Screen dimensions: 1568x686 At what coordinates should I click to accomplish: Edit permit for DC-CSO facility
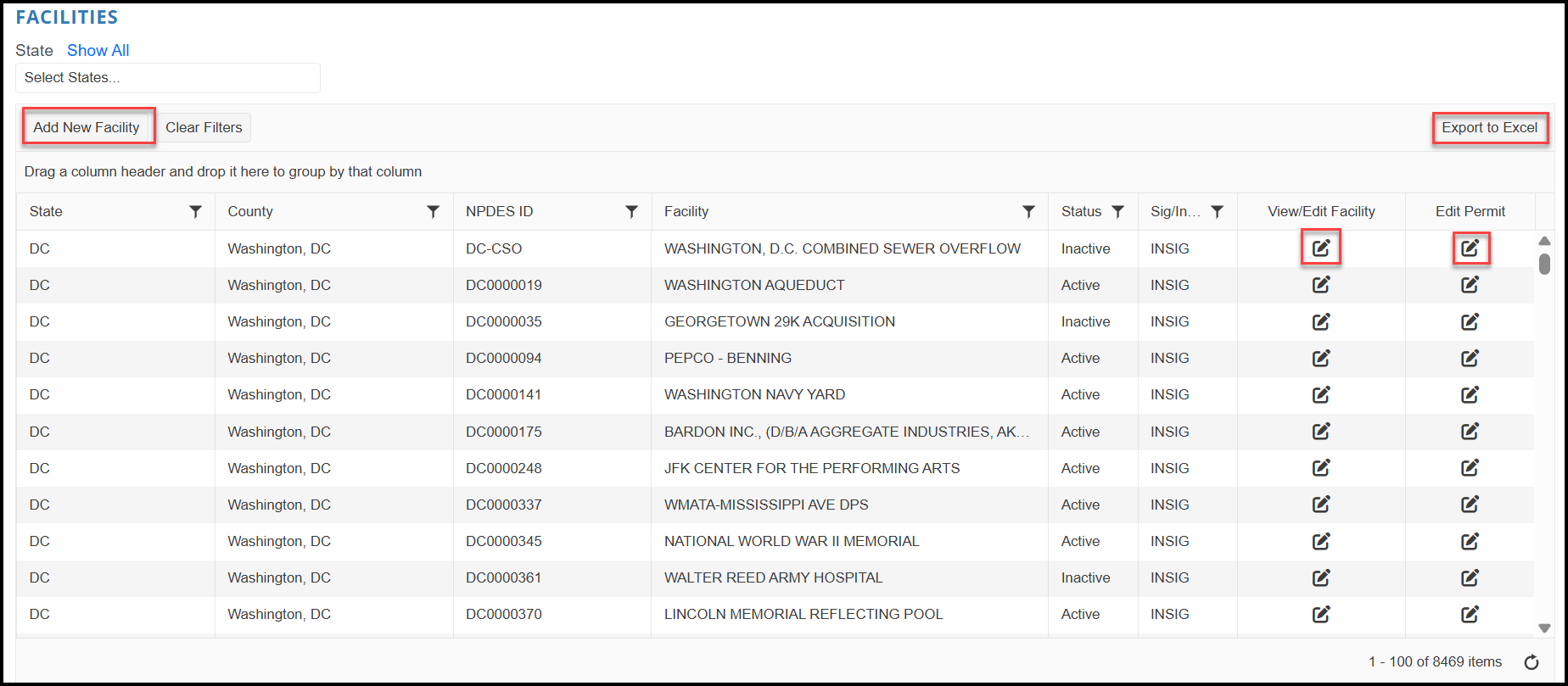[1470, 248]
